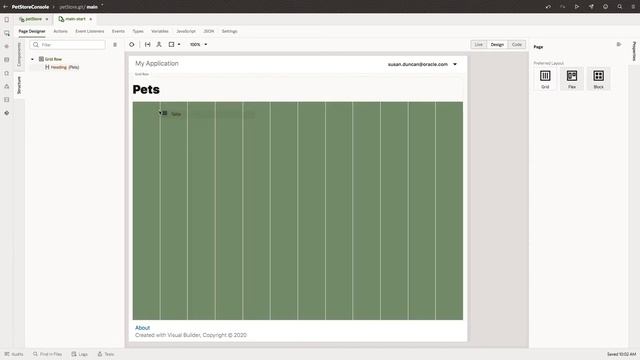Open Mobile Applications icon in left navigator
640x360 pixels.
(x=7, y=20)
